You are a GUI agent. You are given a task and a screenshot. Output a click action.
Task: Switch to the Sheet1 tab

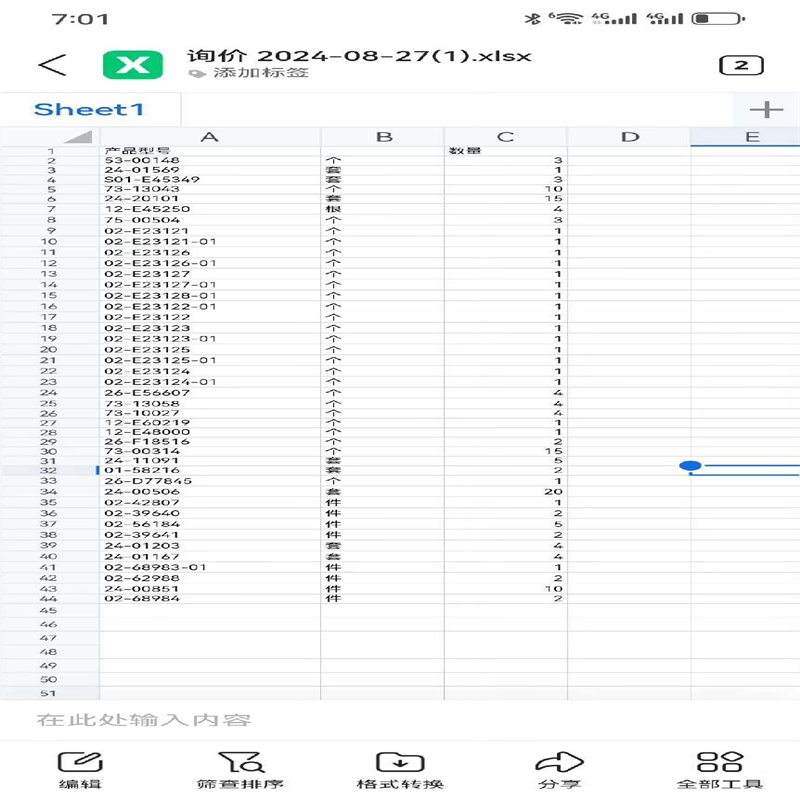[89, 110]
